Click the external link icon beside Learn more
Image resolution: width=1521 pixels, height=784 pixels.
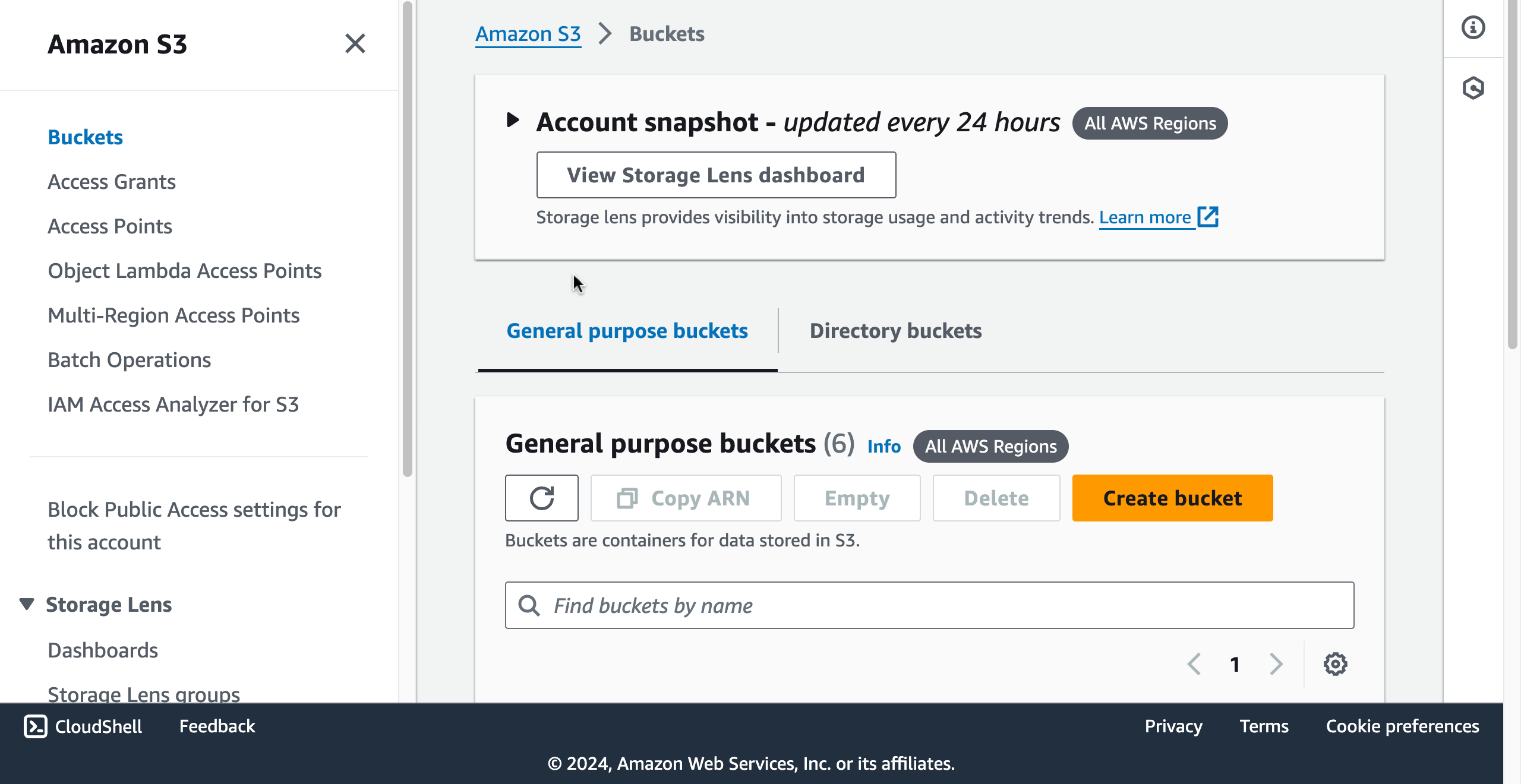(1208, 217)
